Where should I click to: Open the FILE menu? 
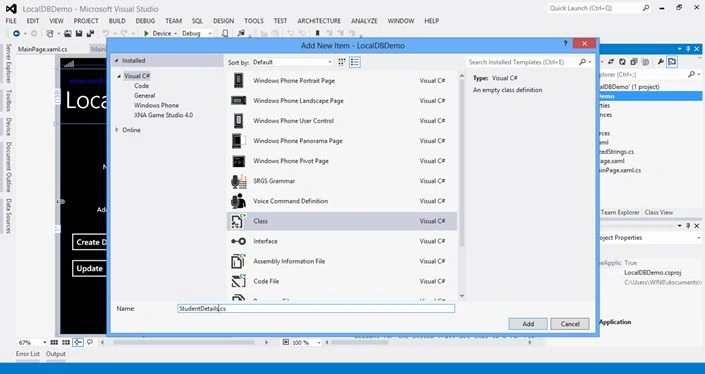click(x=11, y=21)
